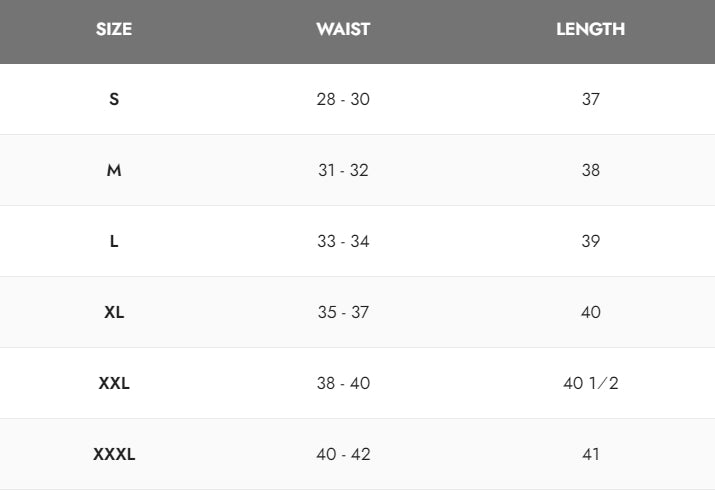The image size is (715, 493).
Task: Click waist value 35 - 37
Action: click(343, 312)
